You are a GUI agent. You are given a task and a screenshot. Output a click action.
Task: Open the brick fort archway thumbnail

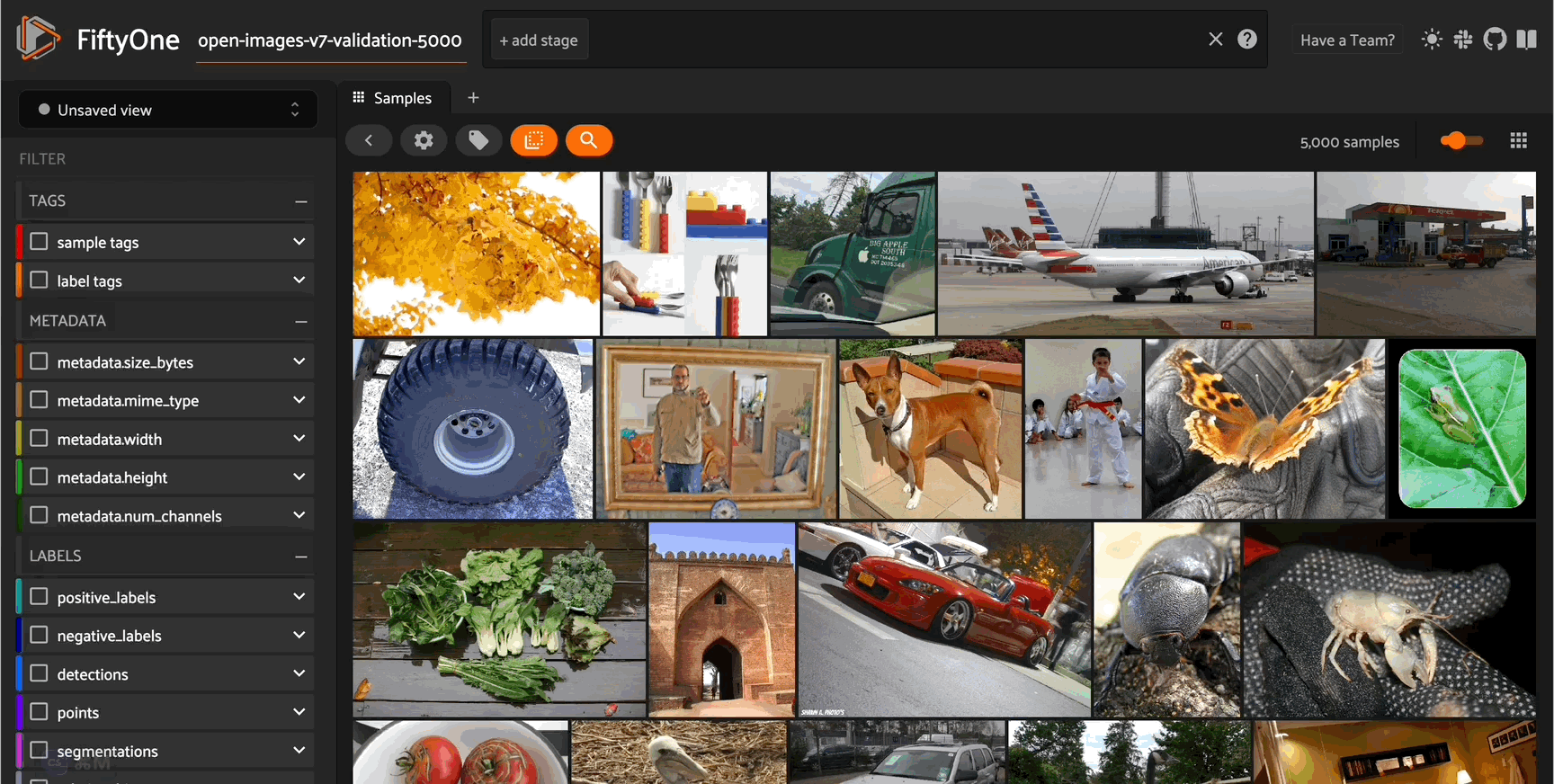tap(722, 619)
